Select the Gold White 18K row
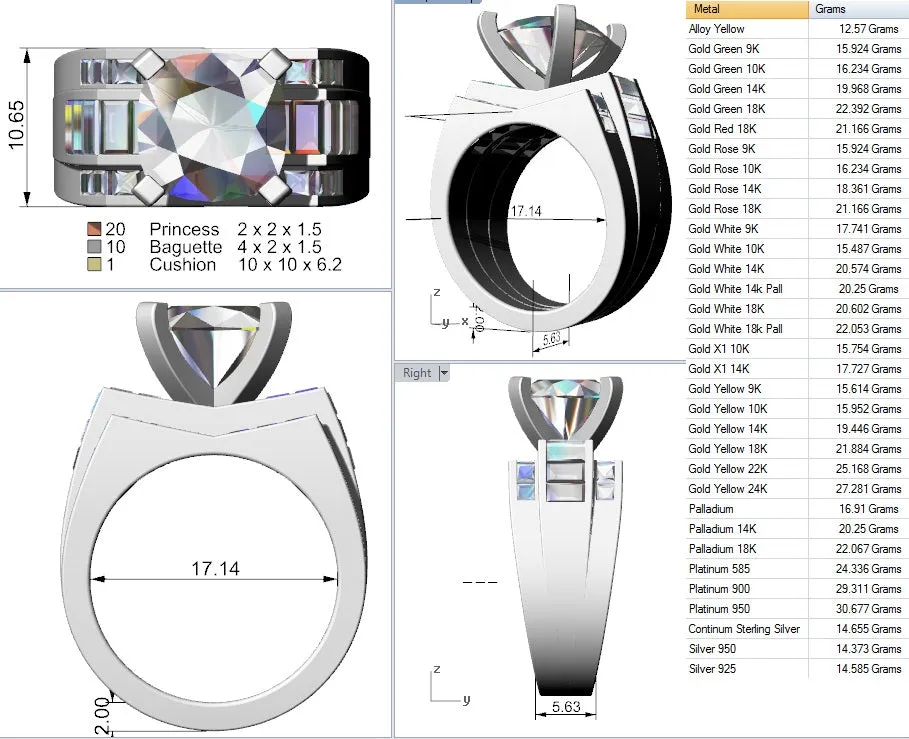 click(797, 309)
